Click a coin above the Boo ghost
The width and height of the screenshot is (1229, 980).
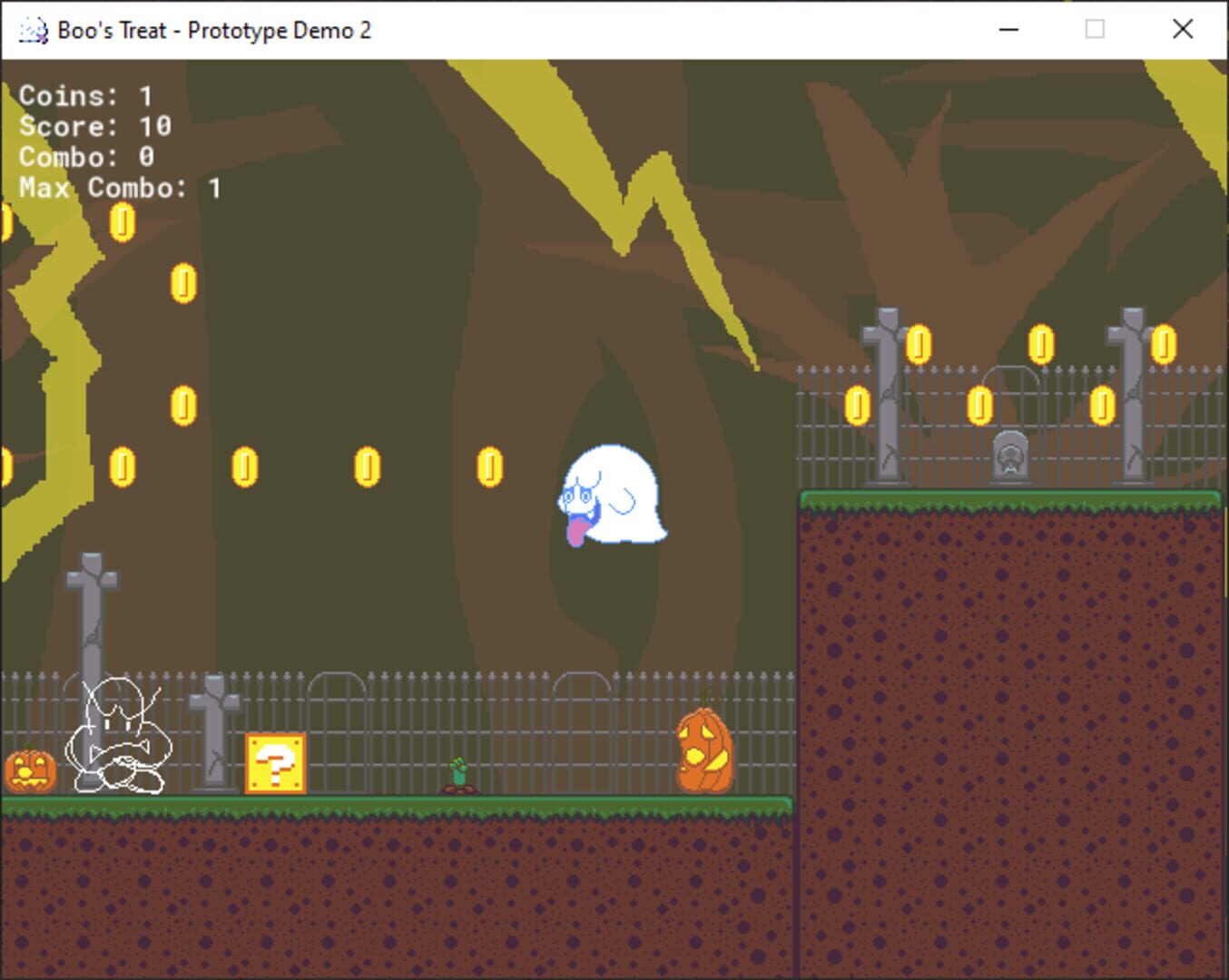[490, 468]
